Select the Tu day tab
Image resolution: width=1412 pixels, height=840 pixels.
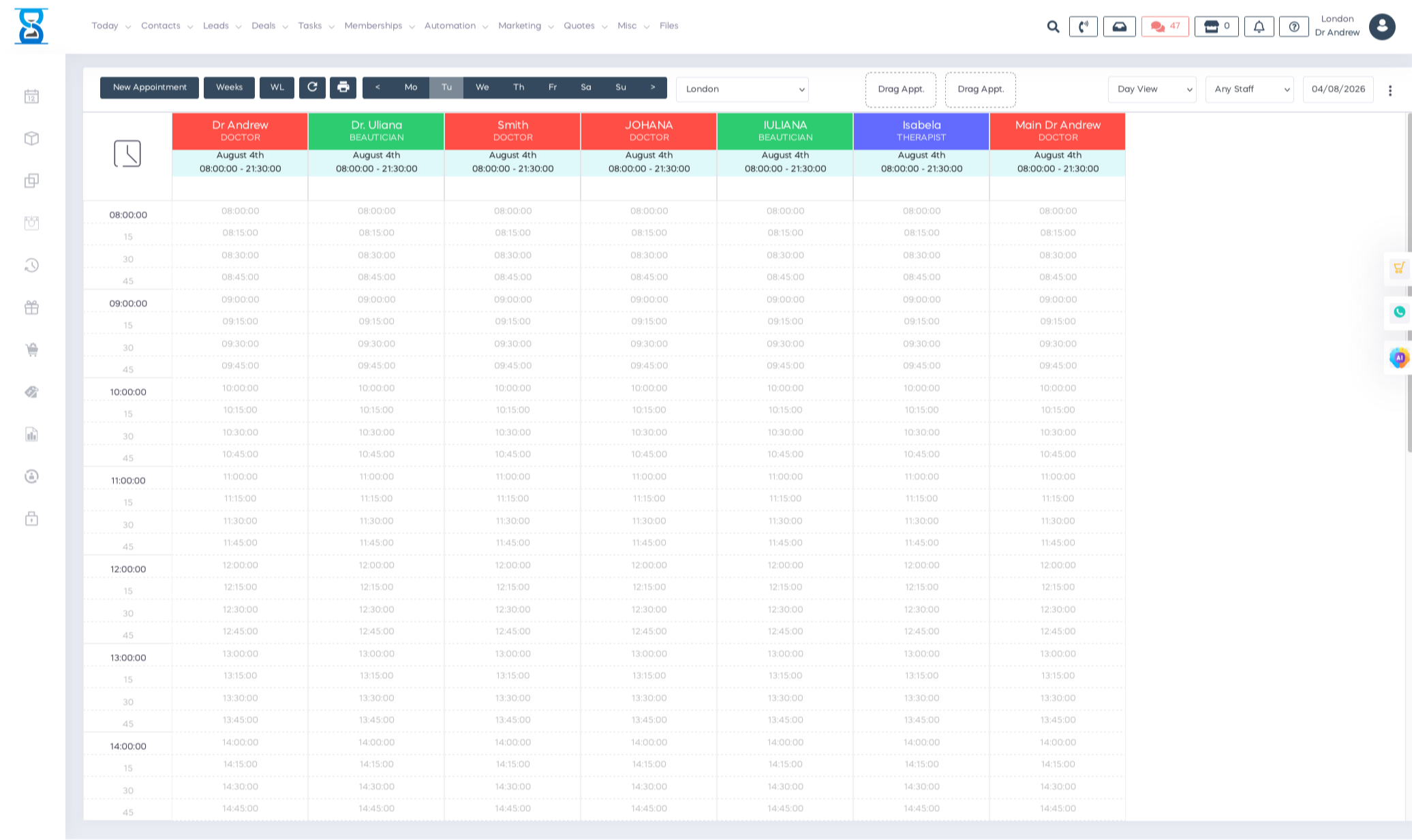(446, 87)
